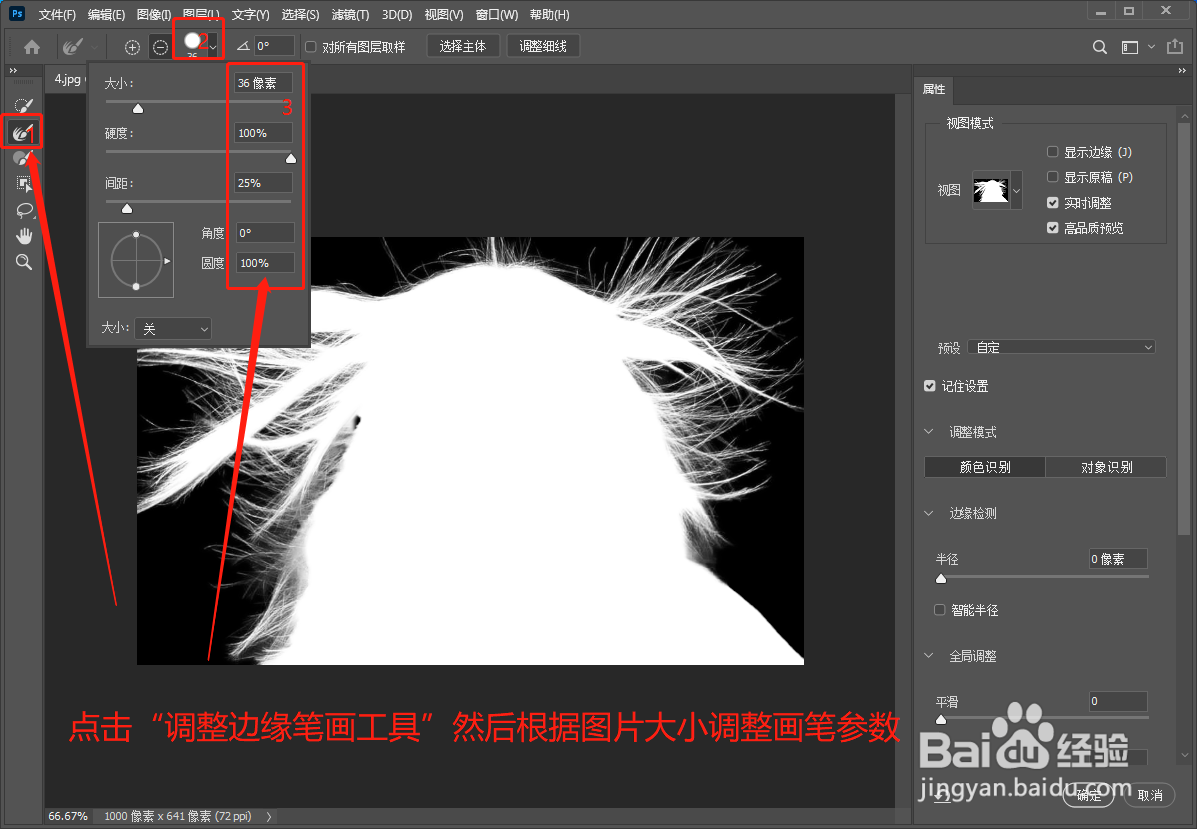Click the 66.67% zoom level field

[x=68, y=816]
